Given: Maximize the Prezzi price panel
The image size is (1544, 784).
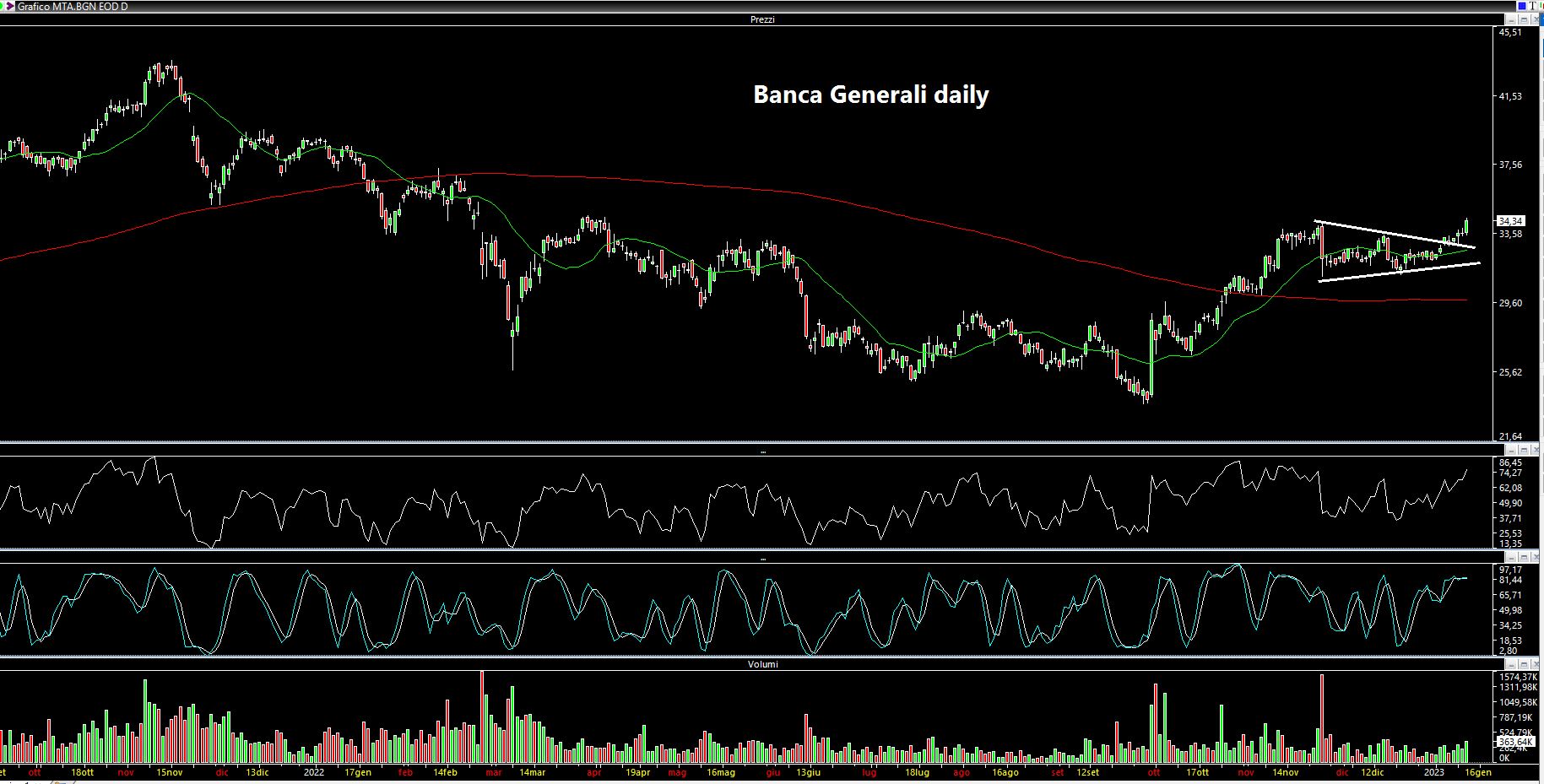Looking at the screenshot, I should [x=1524, y=19].
